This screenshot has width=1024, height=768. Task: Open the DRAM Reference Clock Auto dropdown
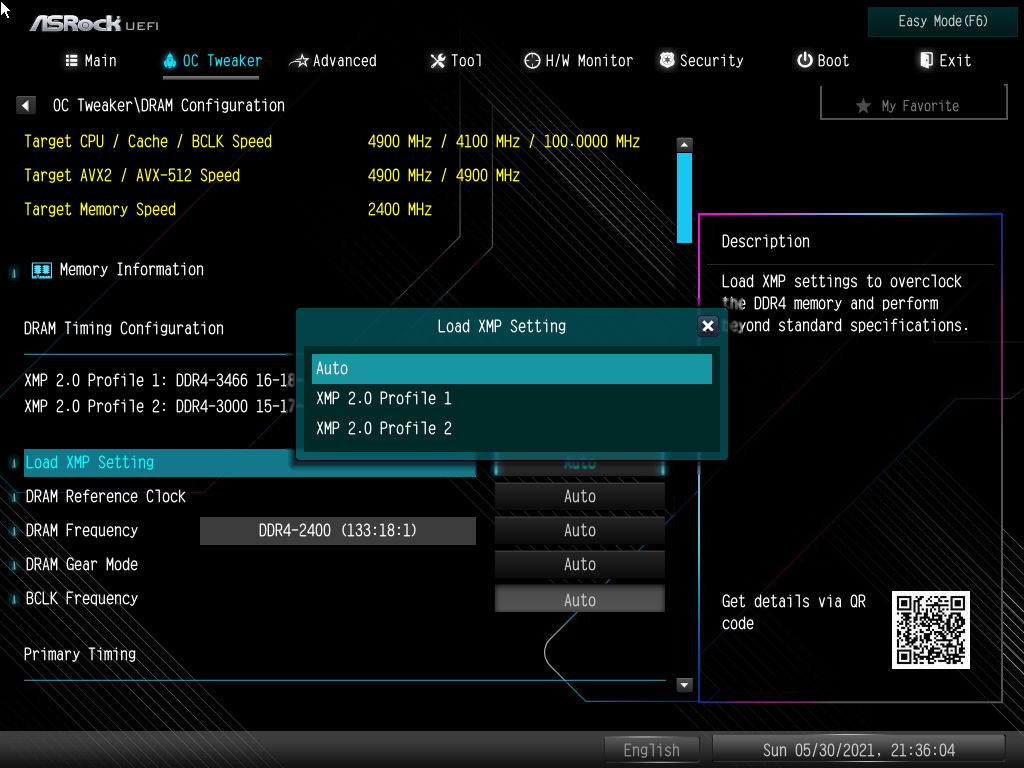pyautogui.click(x=579, y=497)
